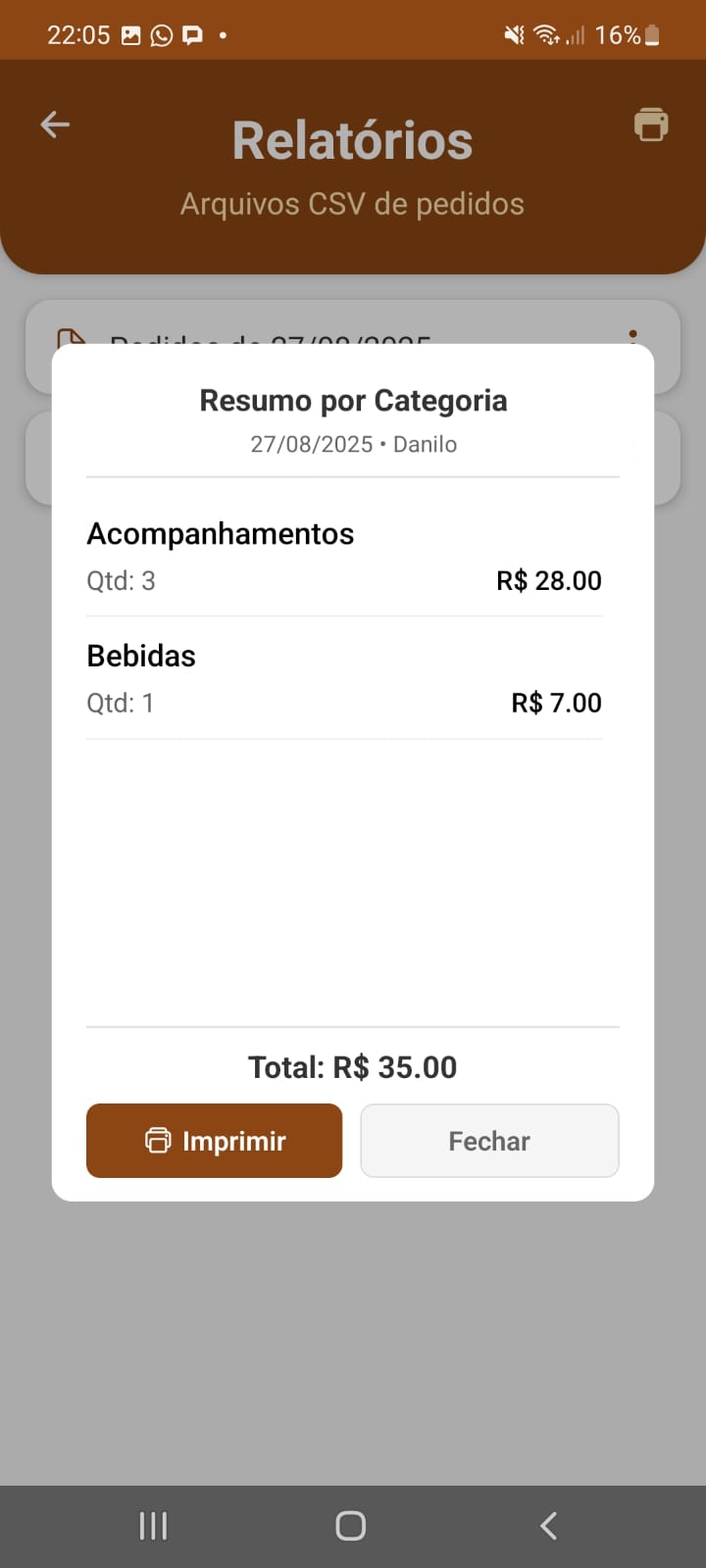Tap the Android home button

coord(351,1526)
